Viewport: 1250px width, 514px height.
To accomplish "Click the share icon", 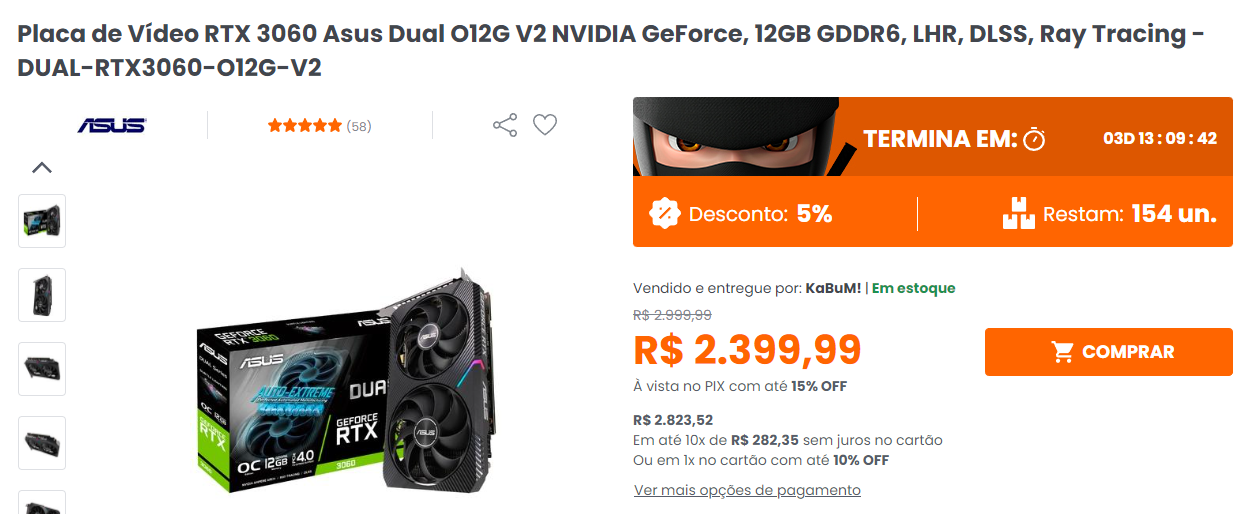I will tap(505, 125).
